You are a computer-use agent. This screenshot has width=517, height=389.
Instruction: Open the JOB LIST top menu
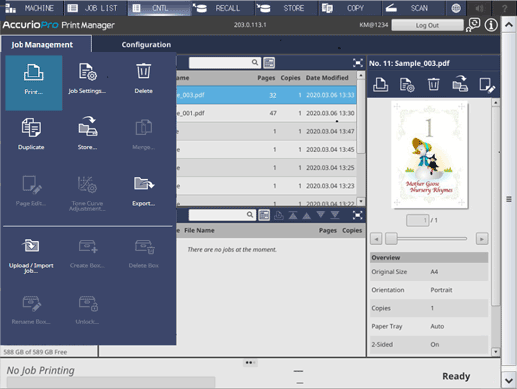pos(95,8)
